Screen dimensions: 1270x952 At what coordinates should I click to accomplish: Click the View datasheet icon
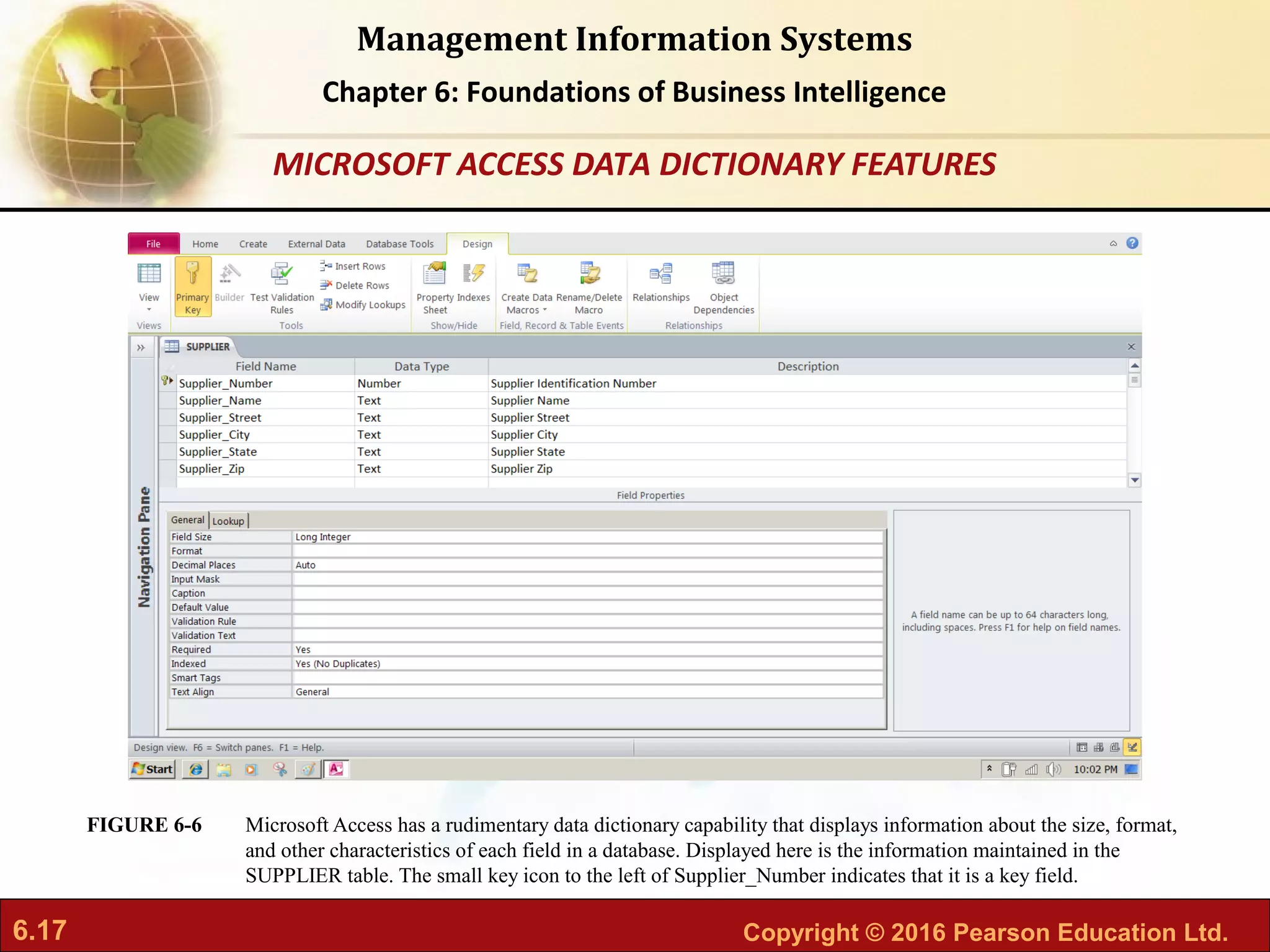point(149,273)
